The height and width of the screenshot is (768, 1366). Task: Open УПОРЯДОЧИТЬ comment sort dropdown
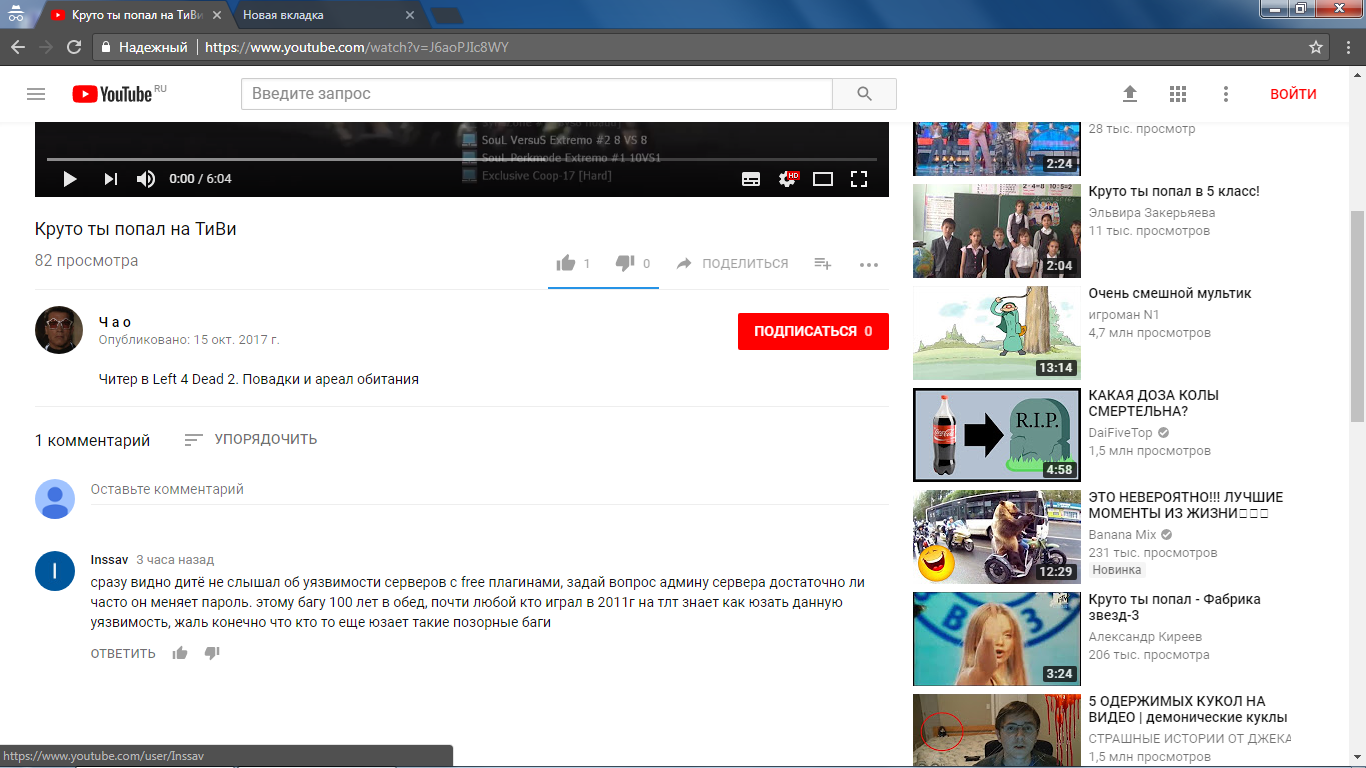click(x=250, y=439)
